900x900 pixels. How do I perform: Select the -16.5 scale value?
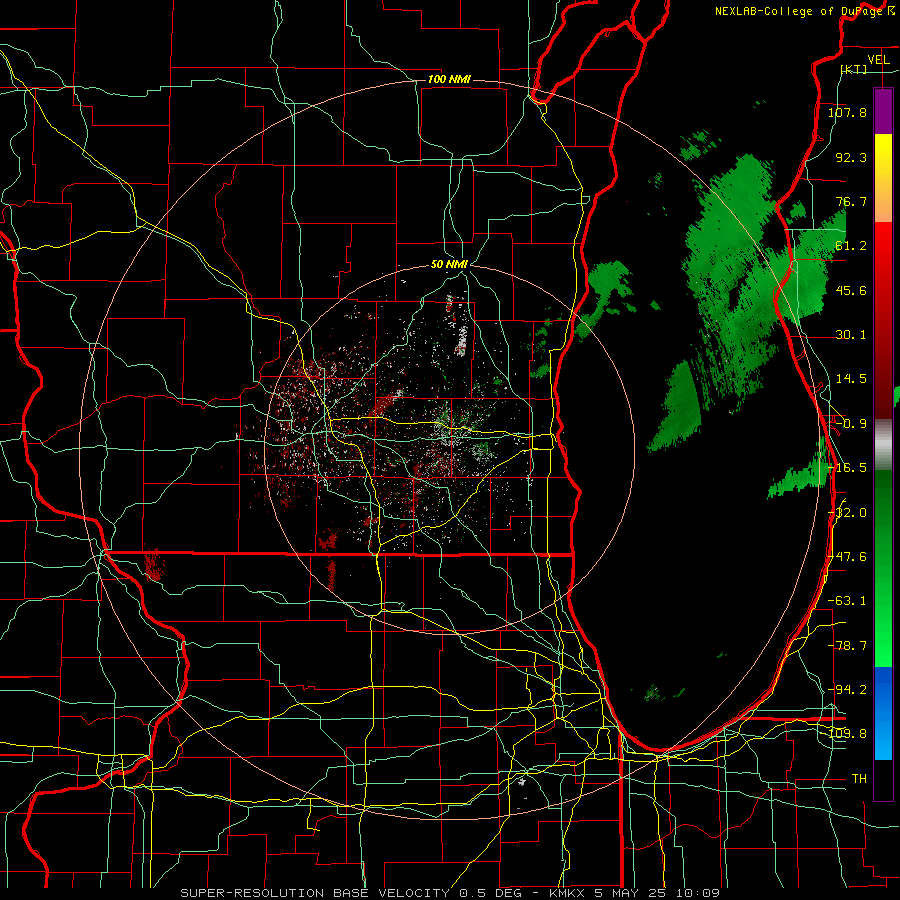coord(847,467)
